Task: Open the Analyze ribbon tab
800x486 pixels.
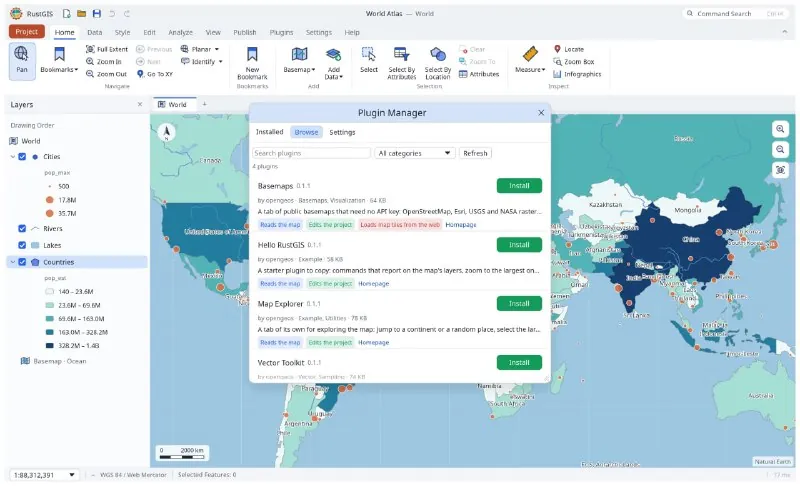Action: click(x=181, y=32)
